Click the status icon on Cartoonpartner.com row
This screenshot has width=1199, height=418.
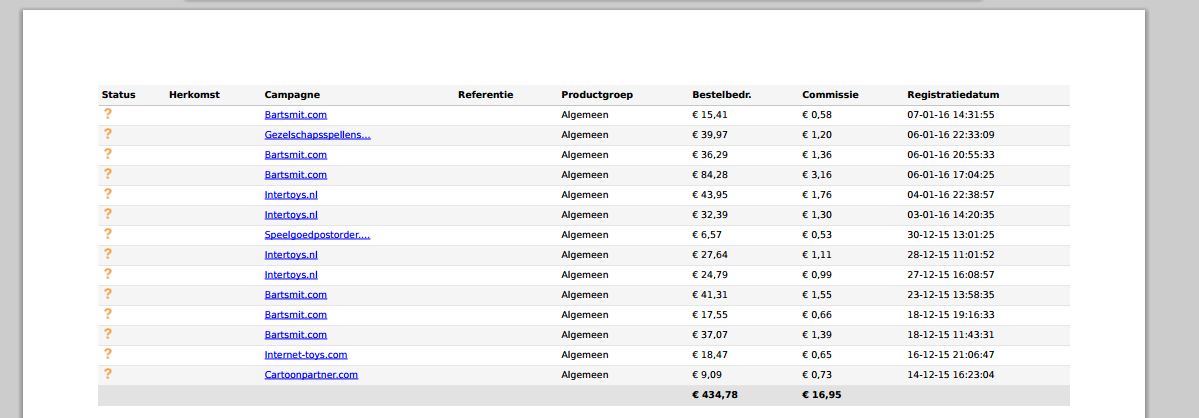[108, 374]
